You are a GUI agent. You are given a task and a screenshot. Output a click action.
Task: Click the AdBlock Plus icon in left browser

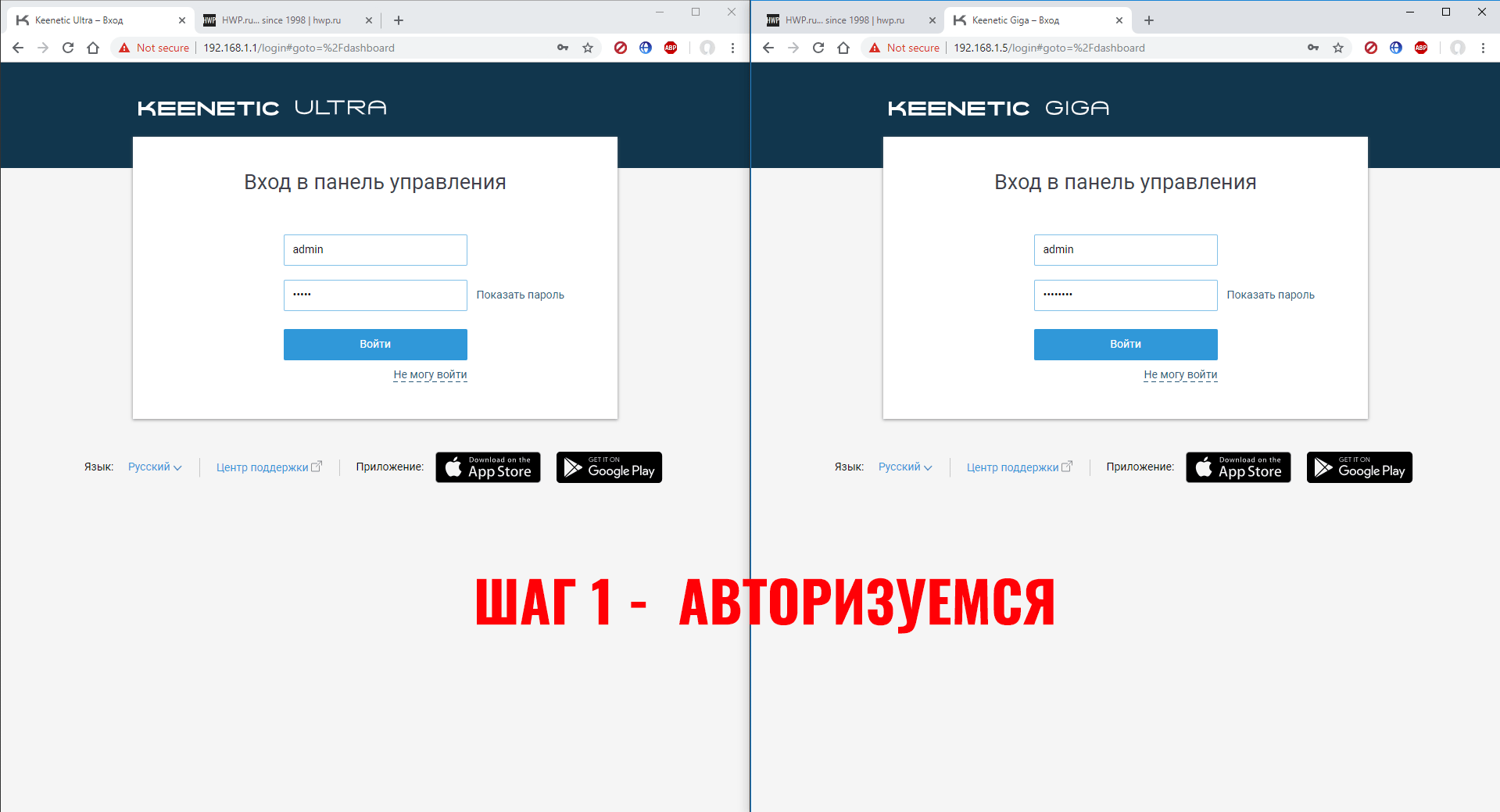tap(671, 48)
